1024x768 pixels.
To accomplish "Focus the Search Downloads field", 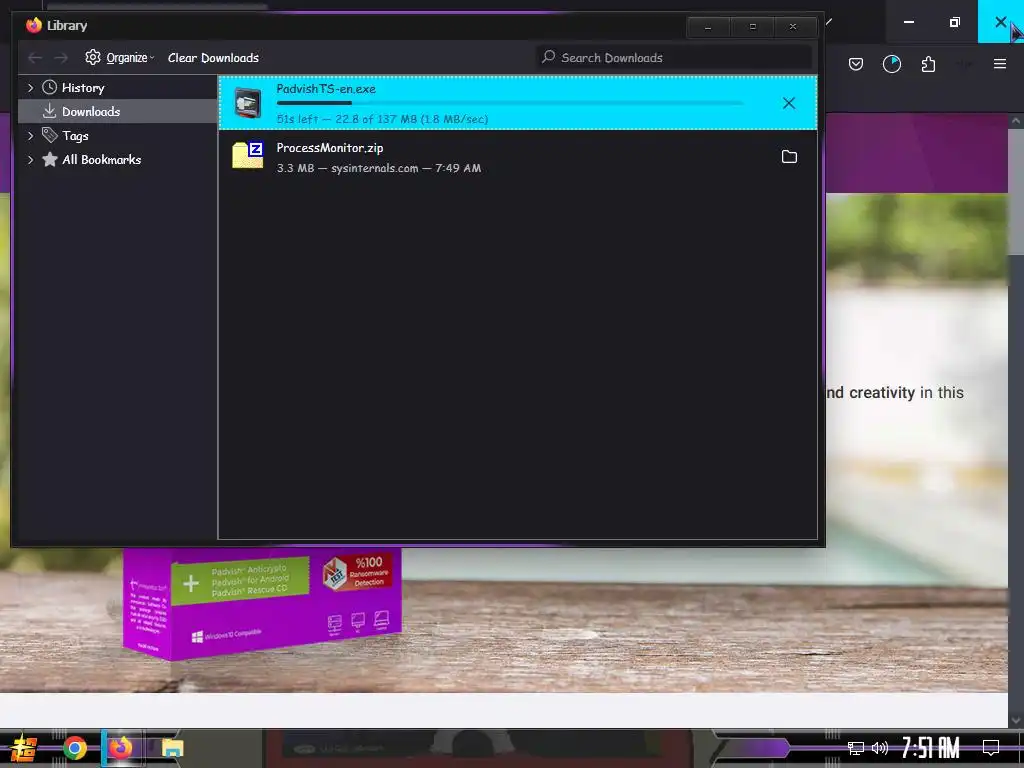I will pos(674,57).
